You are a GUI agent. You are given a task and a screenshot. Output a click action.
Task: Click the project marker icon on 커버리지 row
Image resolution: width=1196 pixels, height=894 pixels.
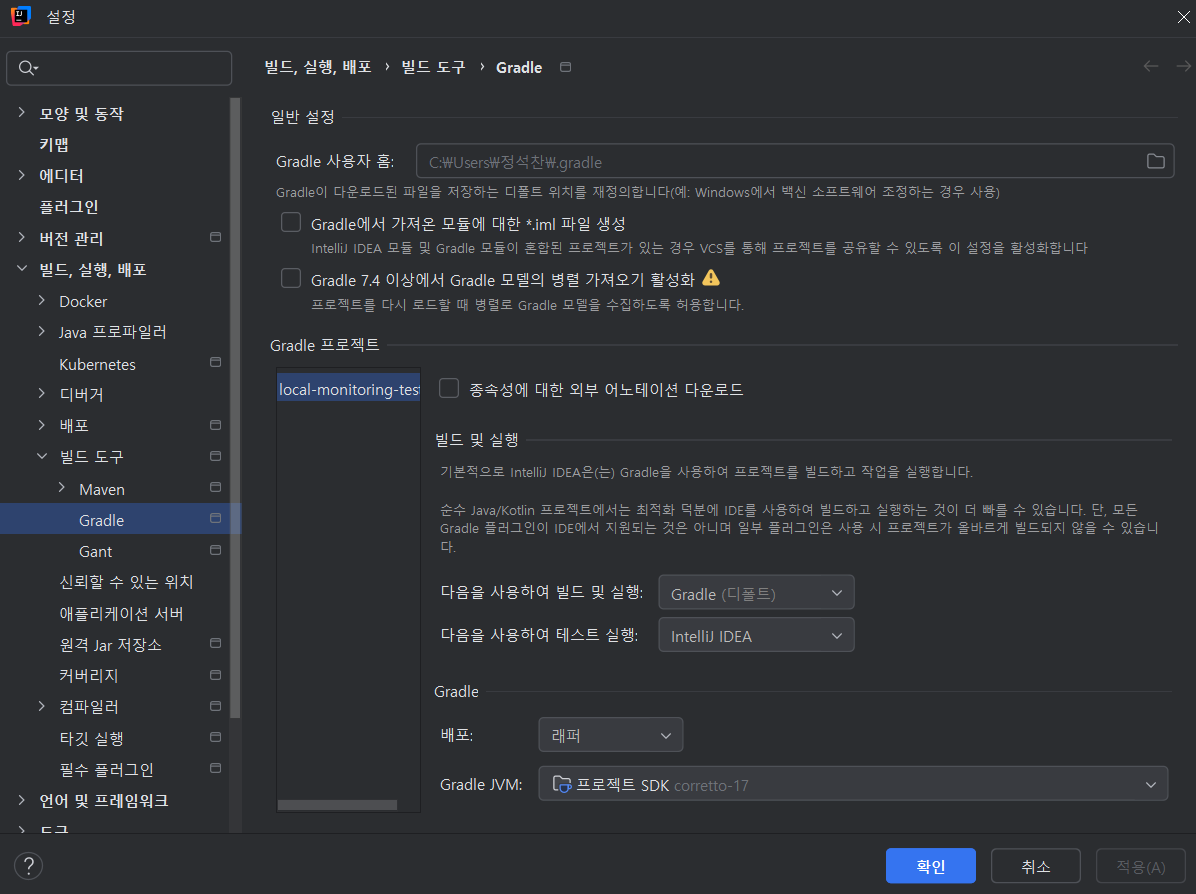215,675
